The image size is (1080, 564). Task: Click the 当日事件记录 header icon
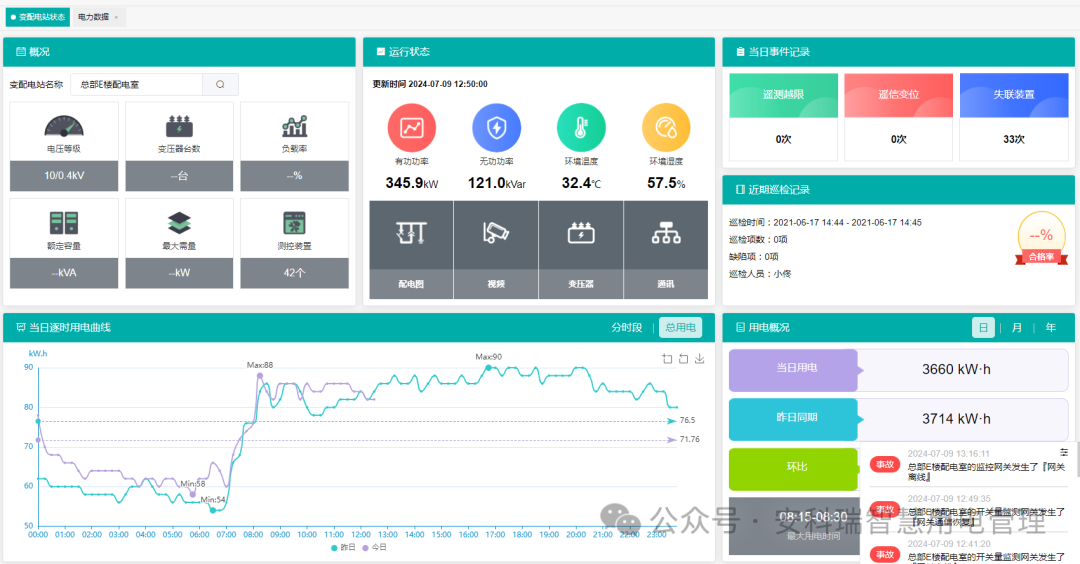740,52
